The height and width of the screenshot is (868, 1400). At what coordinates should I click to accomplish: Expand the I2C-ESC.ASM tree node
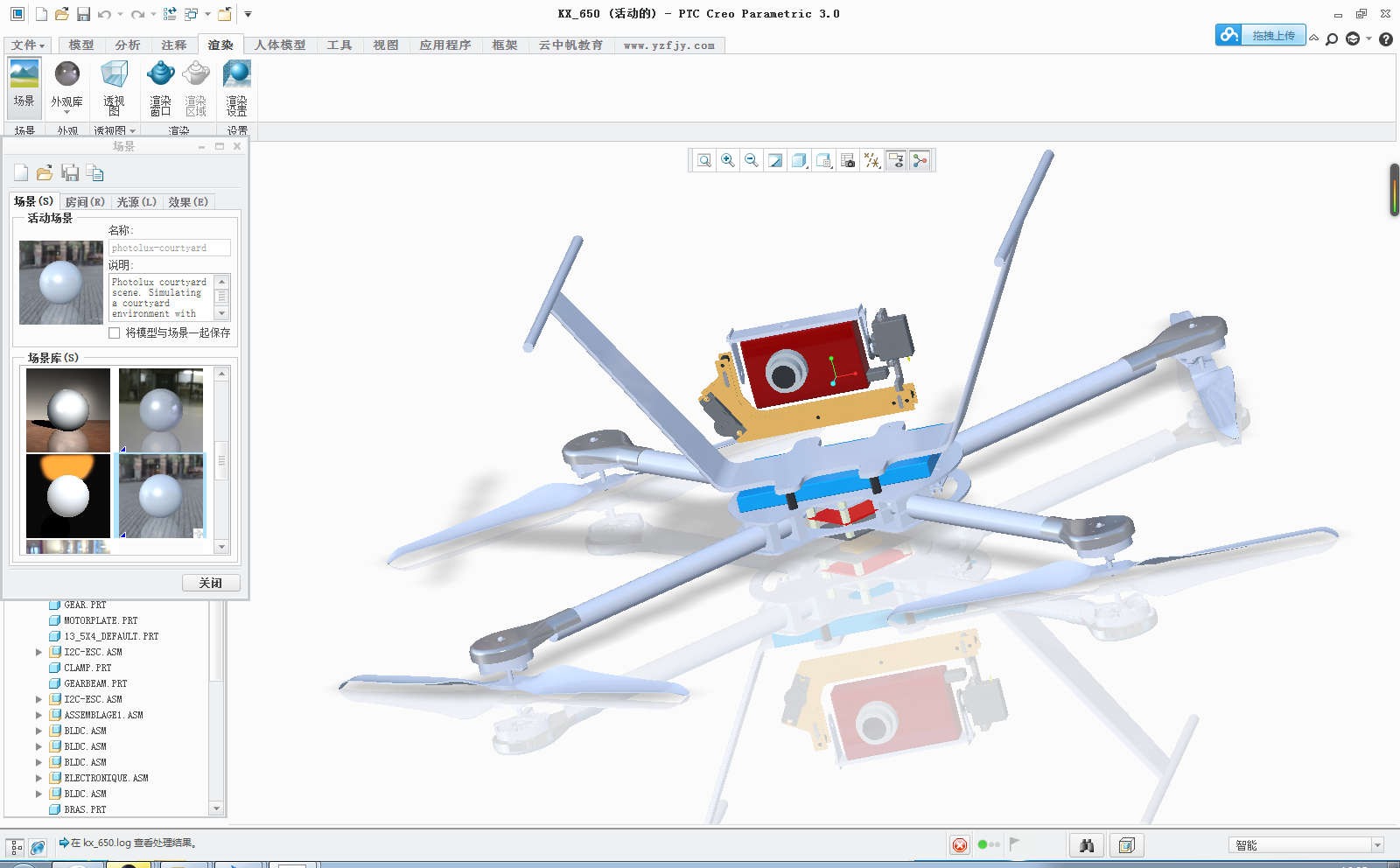(38, 652)
